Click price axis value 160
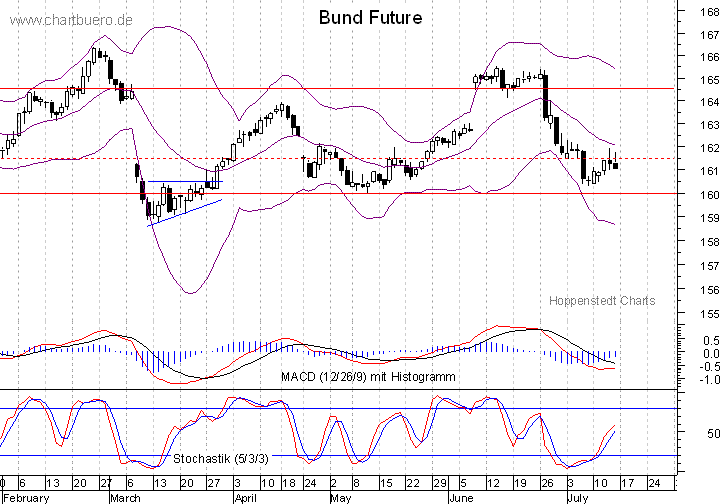The height and width of the screenshot is (504, 723). [710, 195]
